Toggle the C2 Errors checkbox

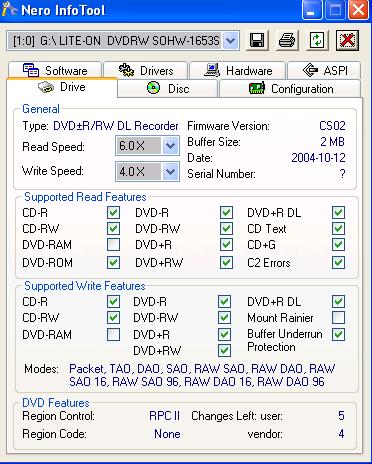[338, 263]
